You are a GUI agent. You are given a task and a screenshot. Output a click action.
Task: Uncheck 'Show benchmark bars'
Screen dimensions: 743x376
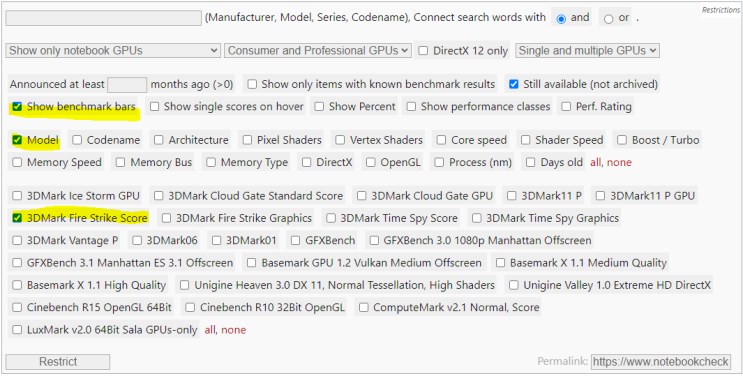point(17,107)
